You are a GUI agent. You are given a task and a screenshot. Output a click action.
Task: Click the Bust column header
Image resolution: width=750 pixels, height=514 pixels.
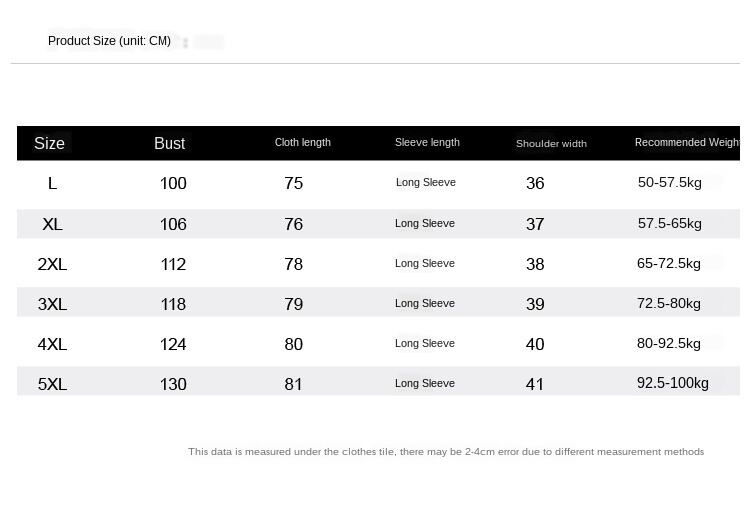point(169,143)
